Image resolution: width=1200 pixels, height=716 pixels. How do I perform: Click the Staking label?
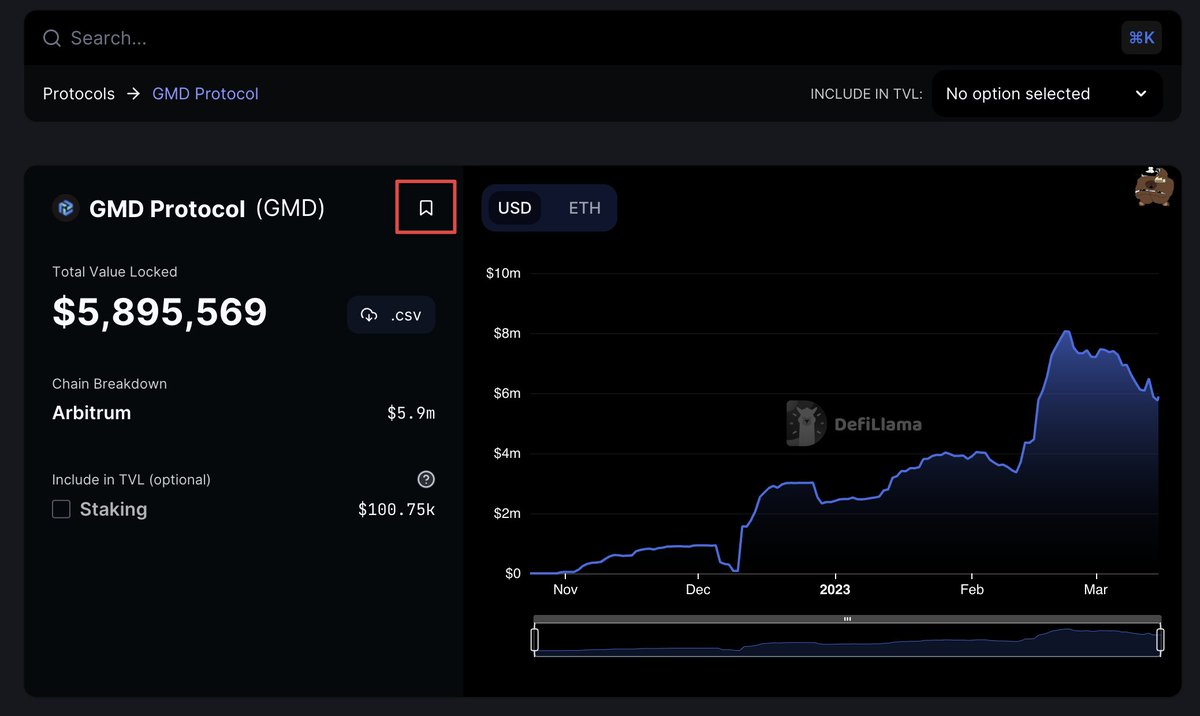pyautogui.click(x=113, y=509)
